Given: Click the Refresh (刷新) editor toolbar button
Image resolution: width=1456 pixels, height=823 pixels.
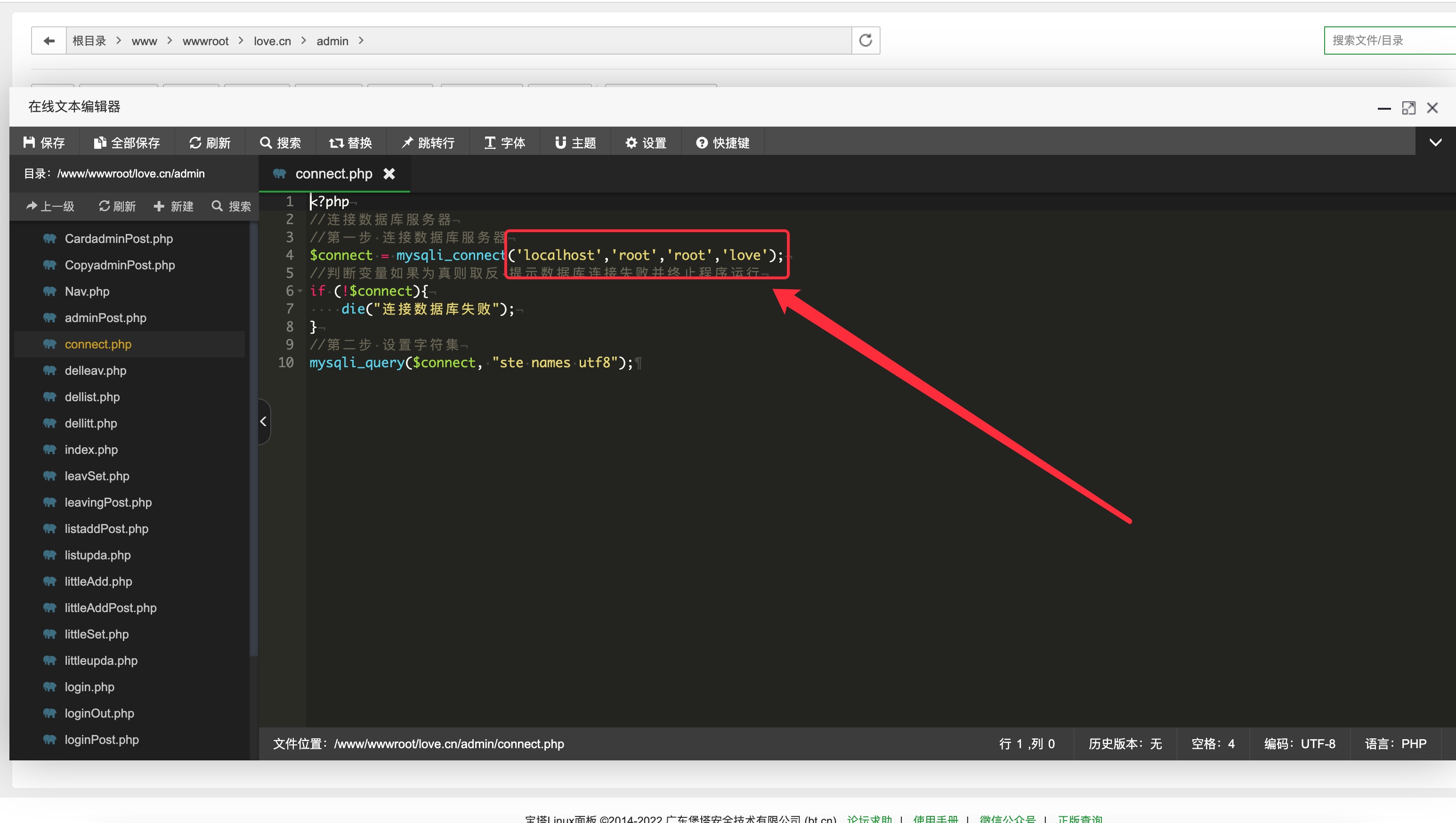Looking at the screenshot, I should 210,143.
